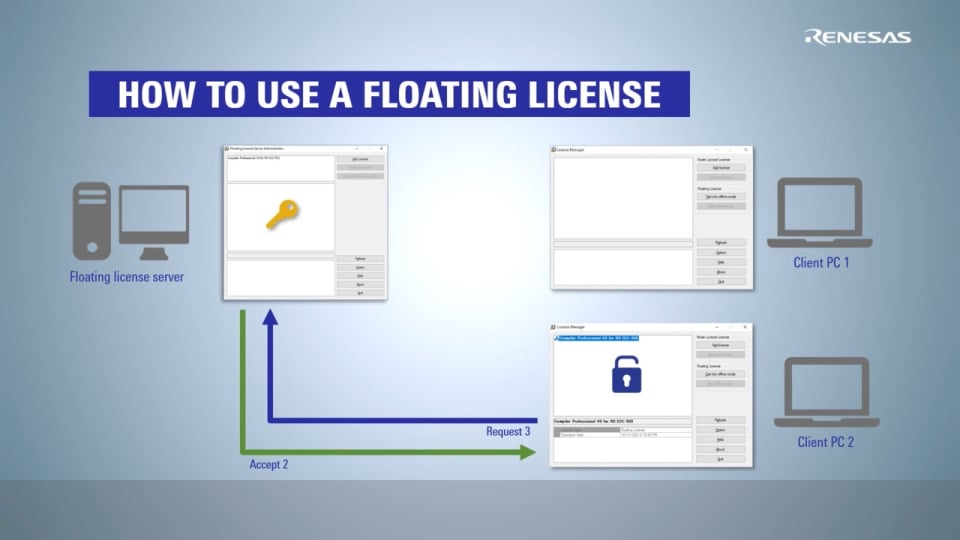Click the empty license list in Client PC 1 window

pyautogui.click(x=622, y=197)
